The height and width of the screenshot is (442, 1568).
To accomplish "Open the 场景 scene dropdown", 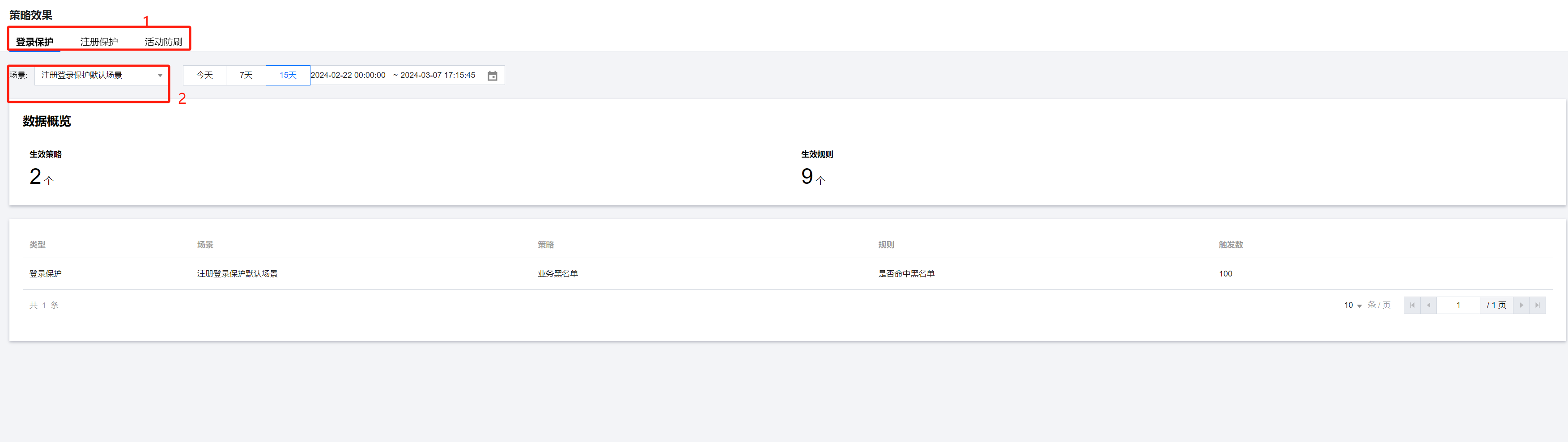I will tap(101, 75).
